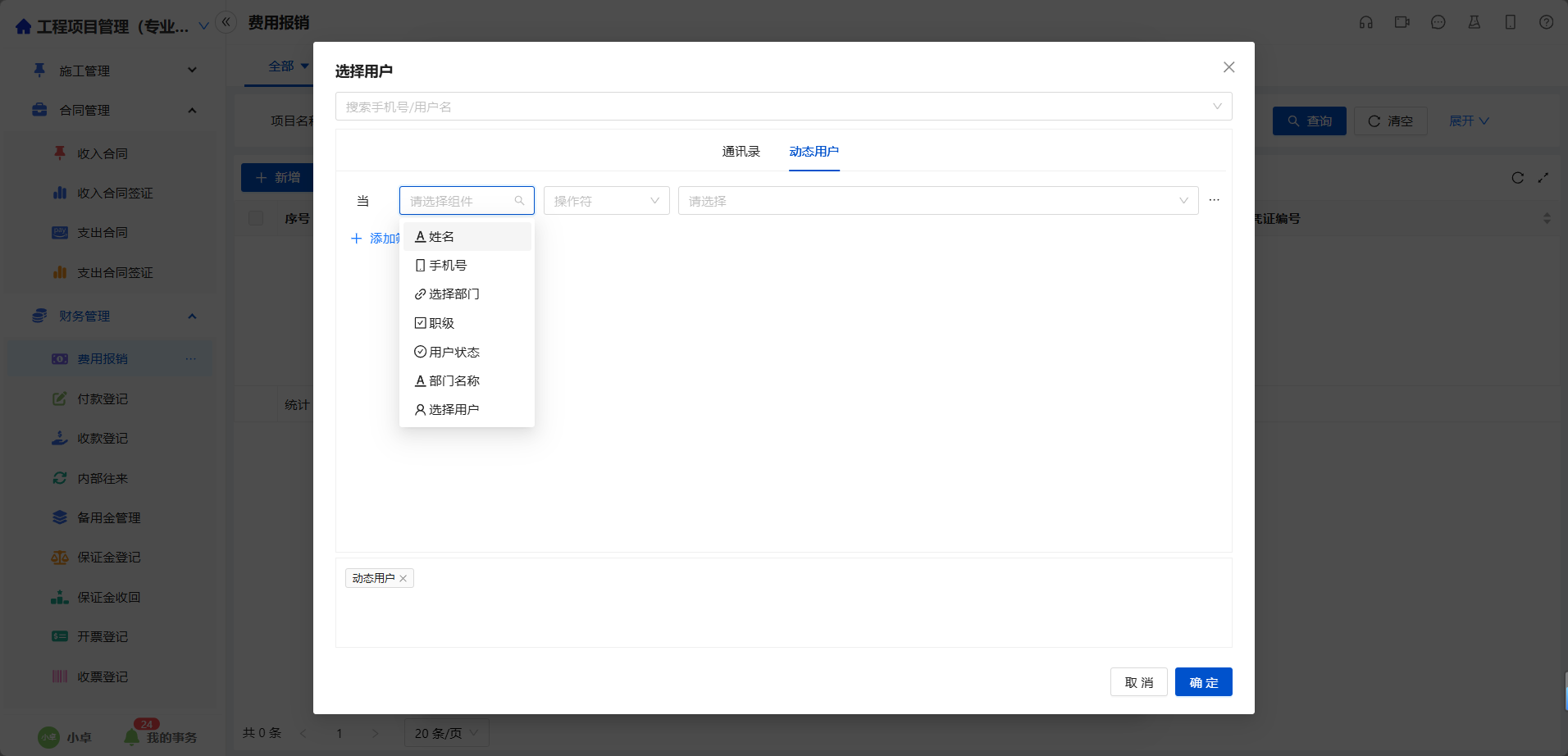Switch to the 通讯录 tab
The image size is (1568, 756).
741,152
